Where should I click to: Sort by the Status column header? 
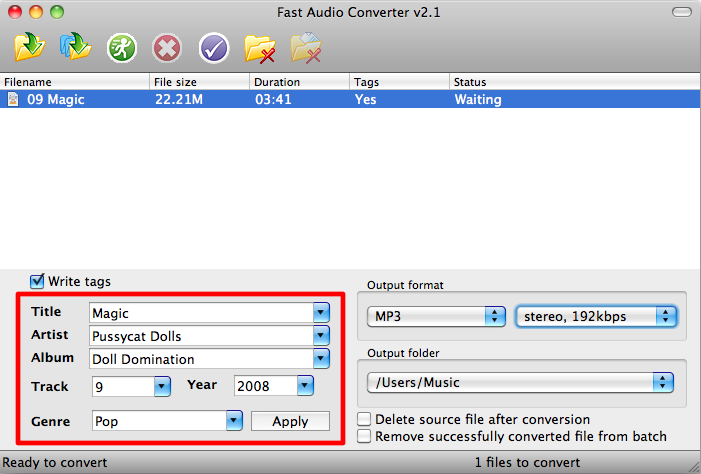coord(575,82)
